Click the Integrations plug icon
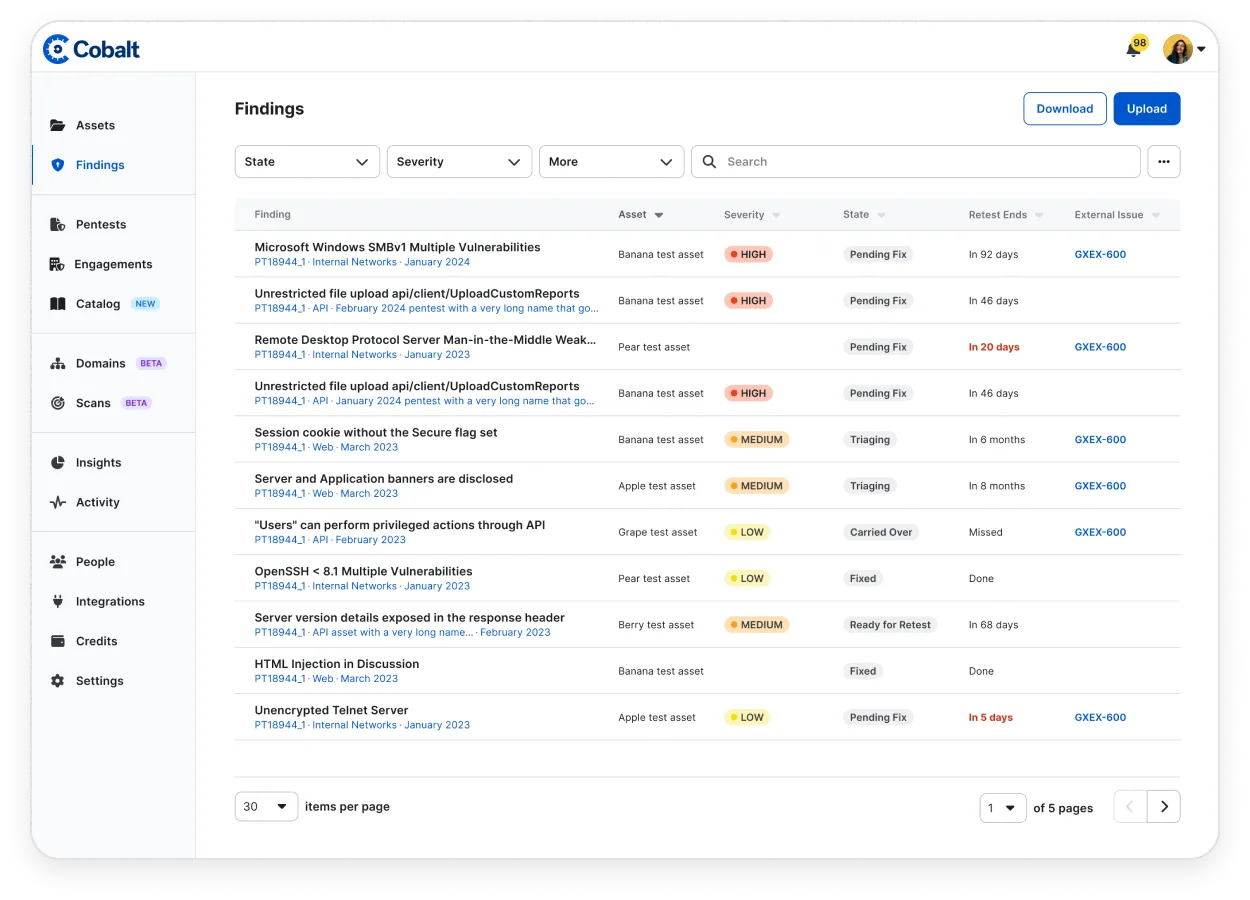 (x=58, y=602)
